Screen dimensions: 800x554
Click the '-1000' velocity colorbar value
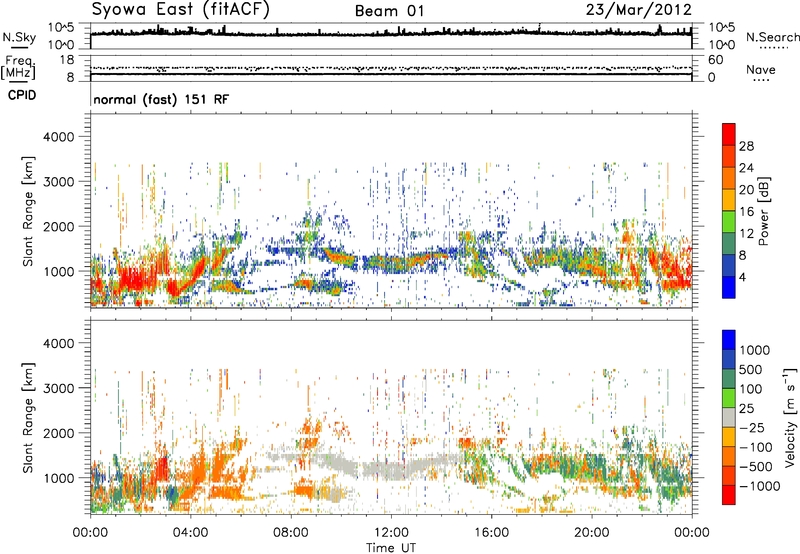pyautogui.click(x=759, y=486)
